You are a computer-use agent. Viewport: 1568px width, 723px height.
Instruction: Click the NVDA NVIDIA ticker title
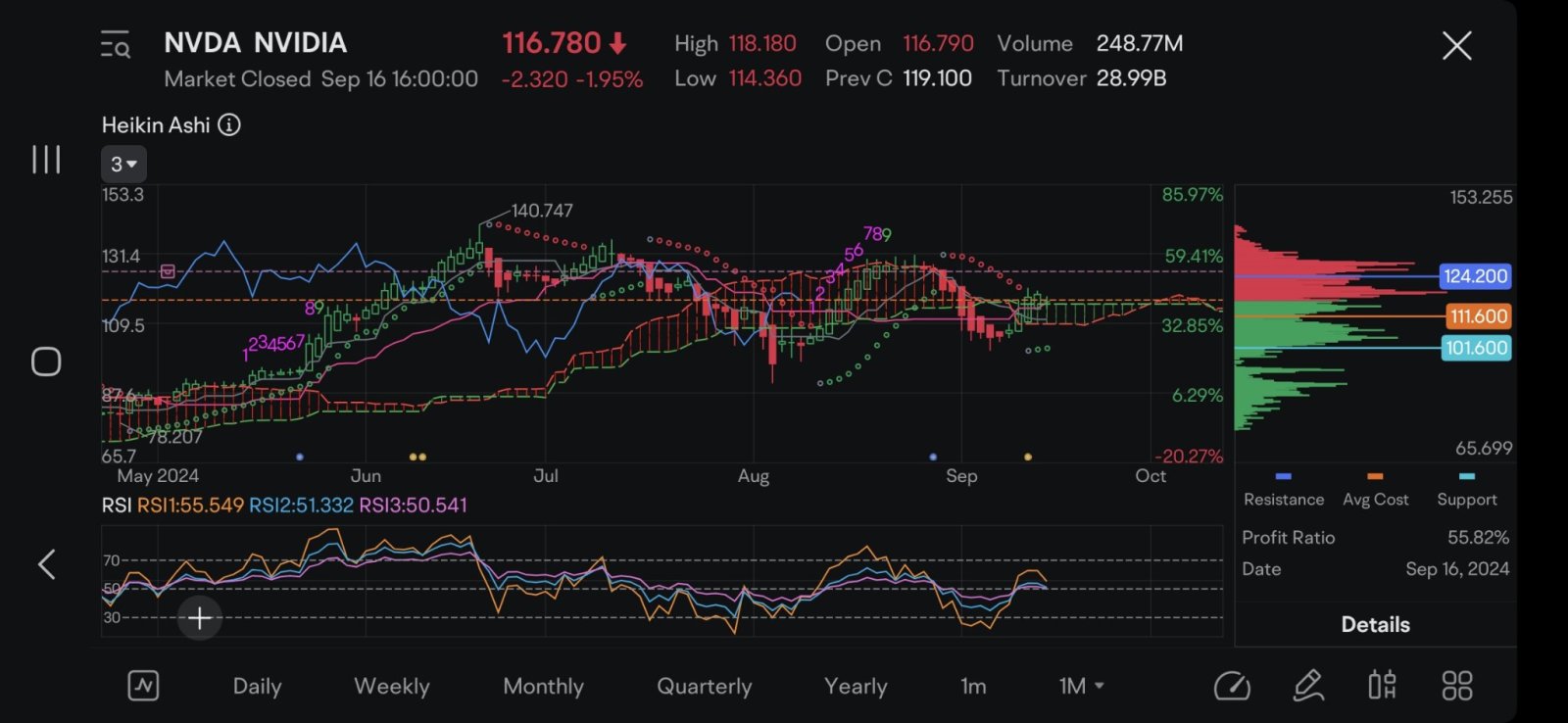256,43
